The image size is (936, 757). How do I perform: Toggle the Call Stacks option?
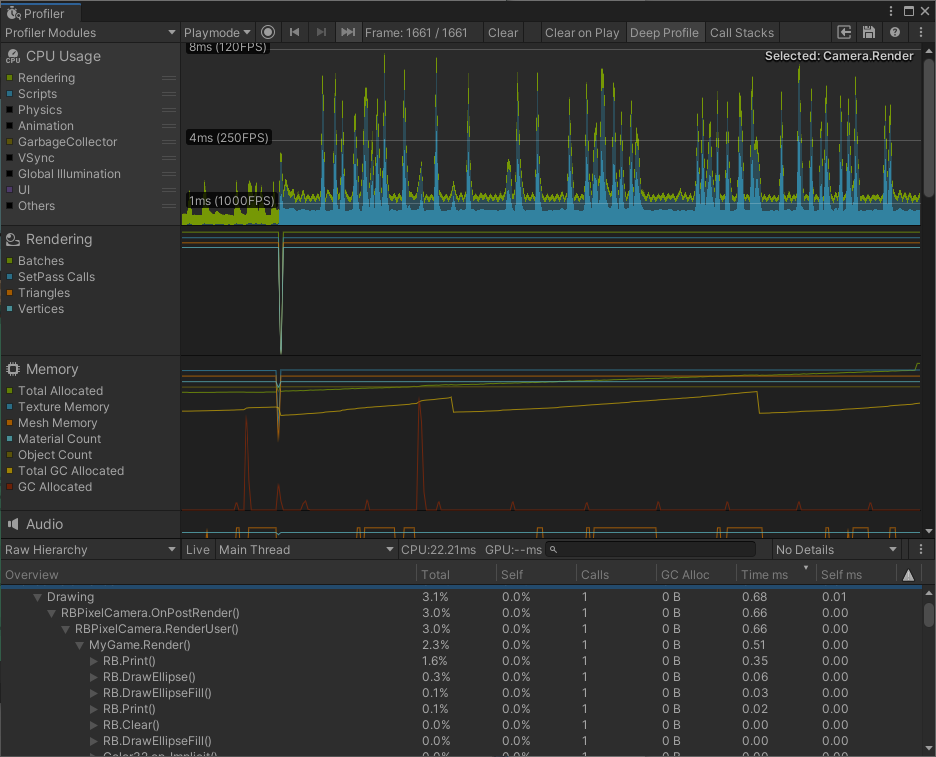click(741, 32)
